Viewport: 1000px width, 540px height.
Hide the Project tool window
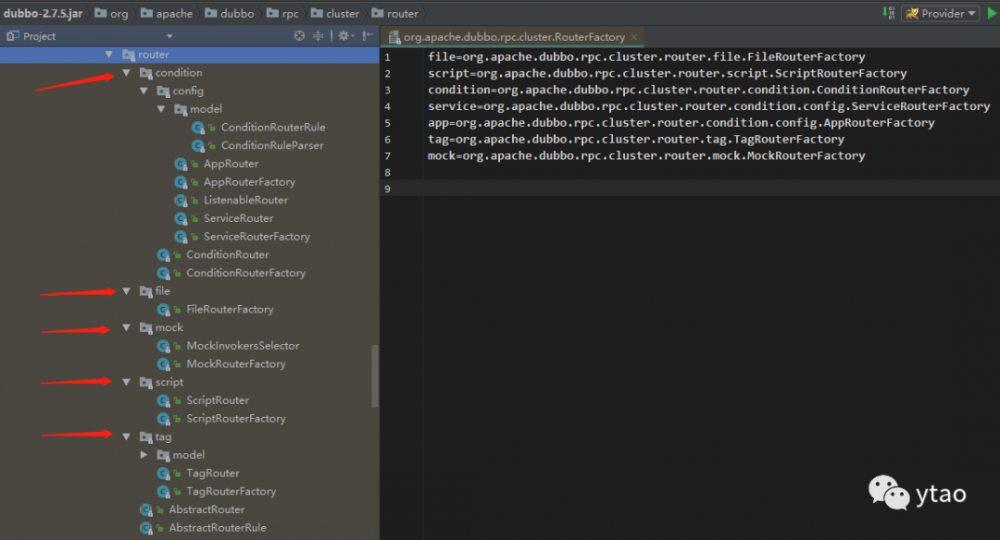click(x=367, y=35)
